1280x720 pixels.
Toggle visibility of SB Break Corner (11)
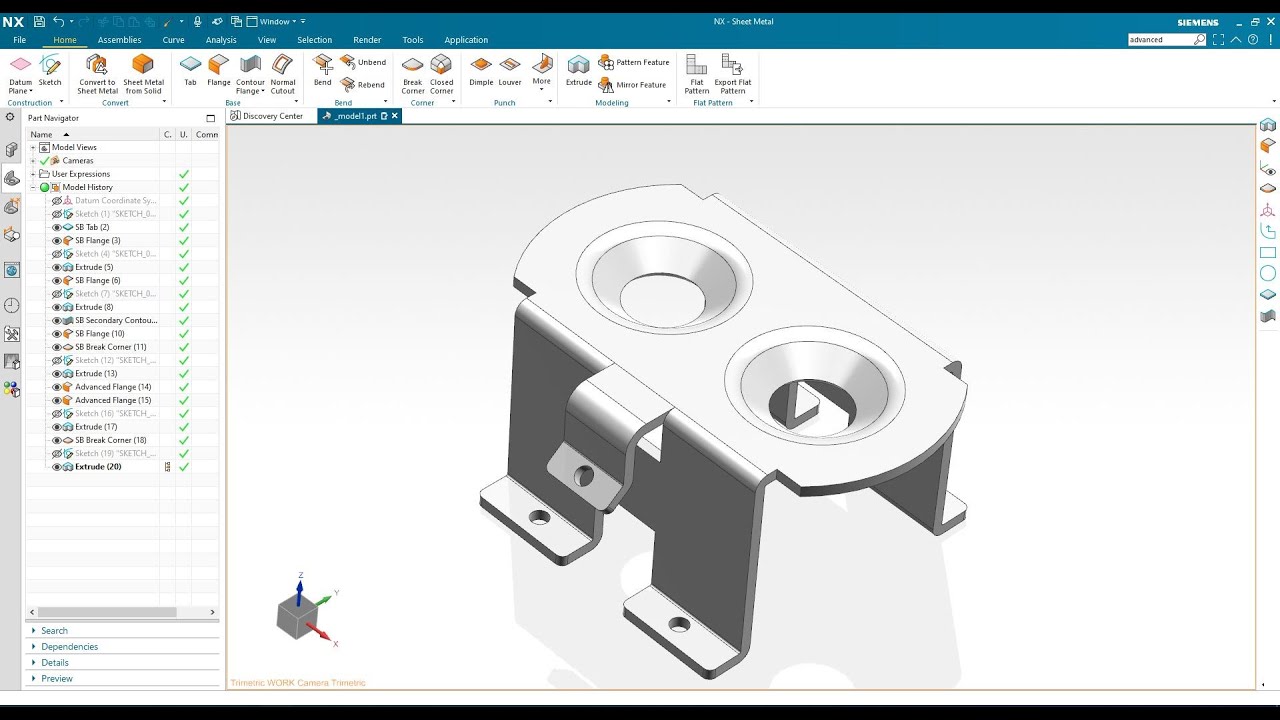point(57,347)
